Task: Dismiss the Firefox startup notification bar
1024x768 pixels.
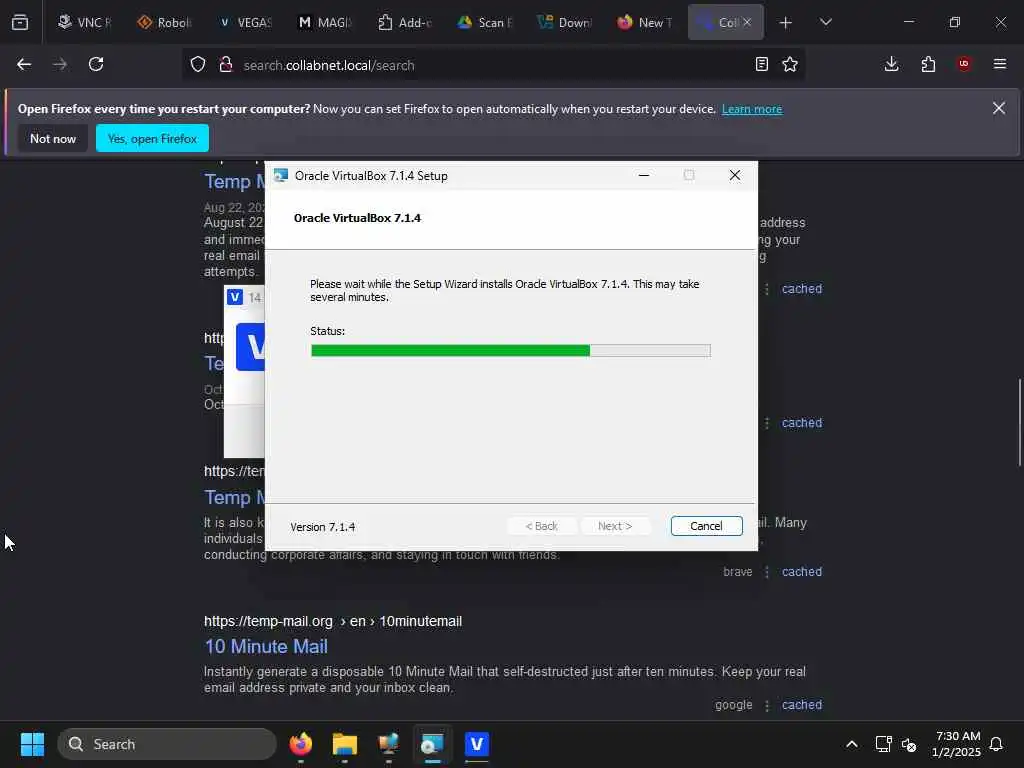Action: click(x=999, y=108)
